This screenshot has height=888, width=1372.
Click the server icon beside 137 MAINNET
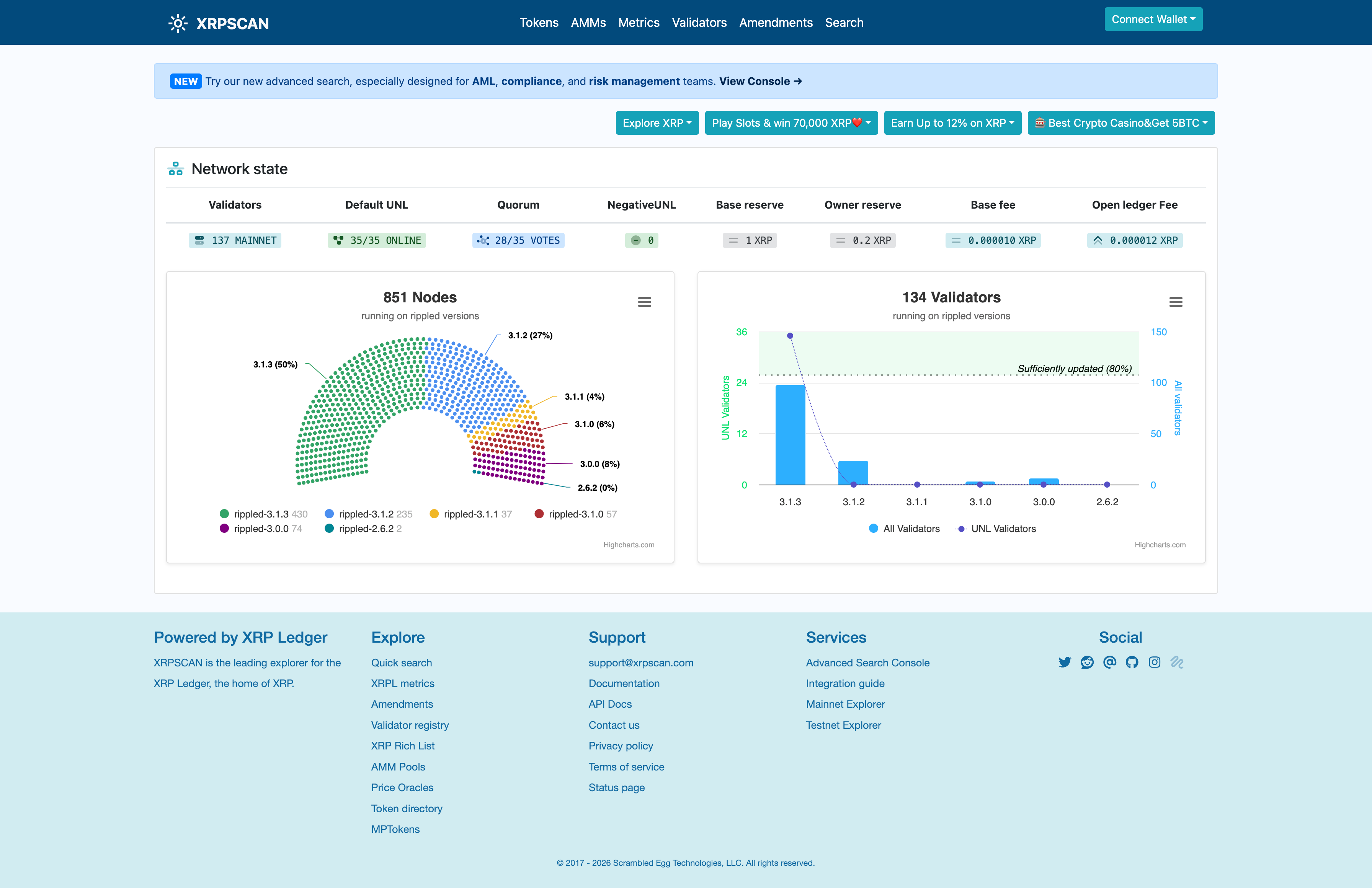(x=199, y=240)
